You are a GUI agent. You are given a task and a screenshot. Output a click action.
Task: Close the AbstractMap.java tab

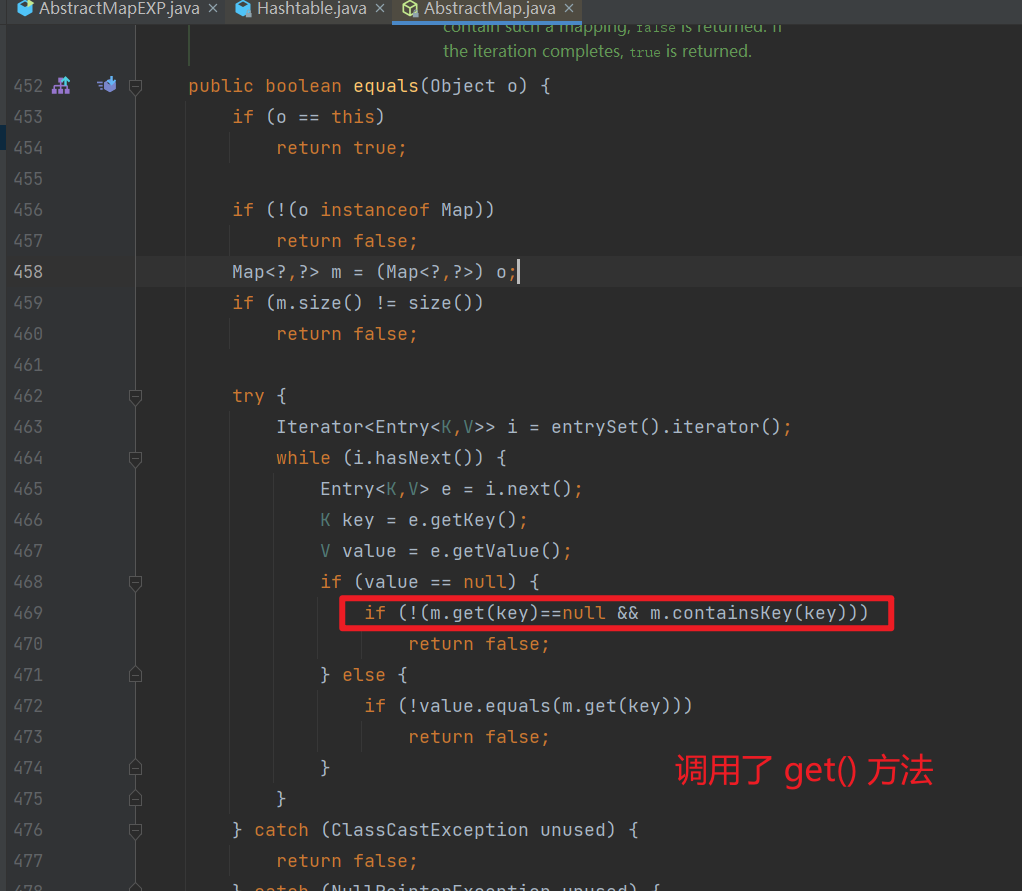pos(568,9)
